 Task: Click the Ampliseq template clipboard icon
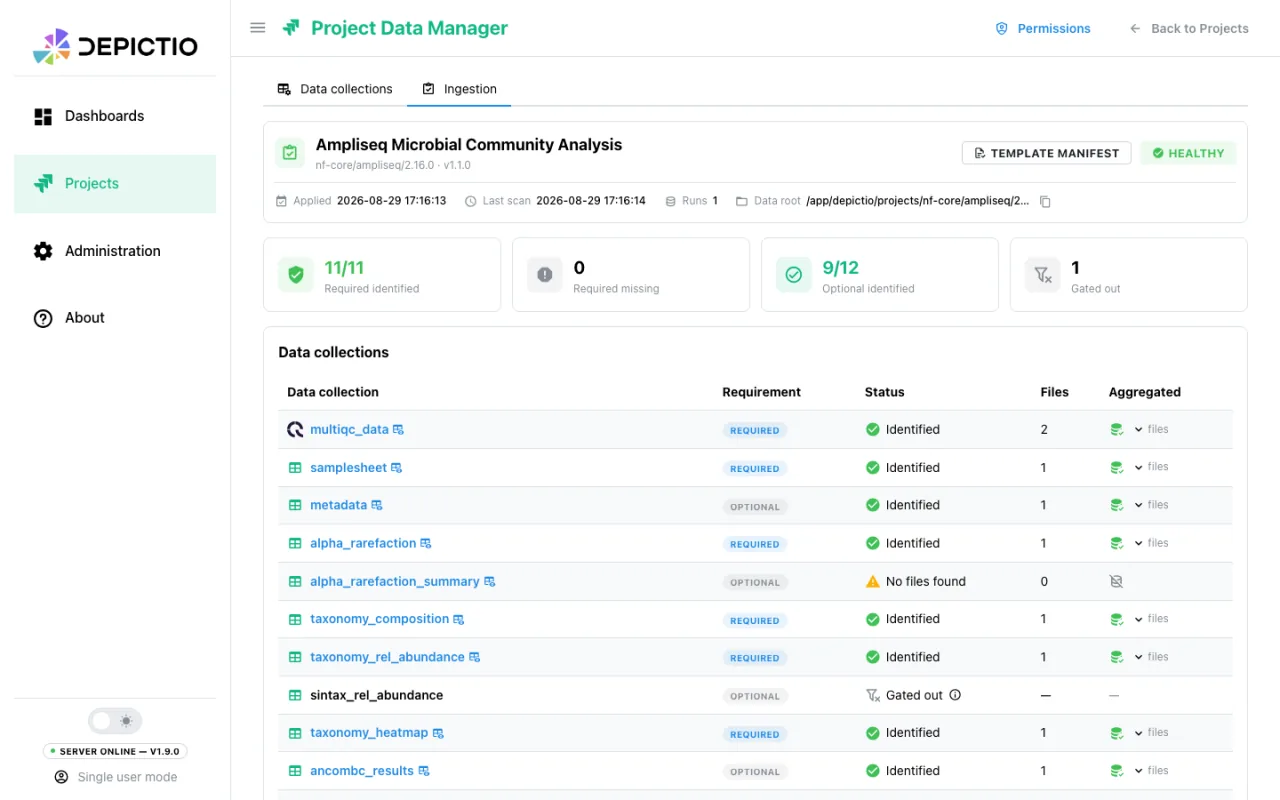point(290,153)
